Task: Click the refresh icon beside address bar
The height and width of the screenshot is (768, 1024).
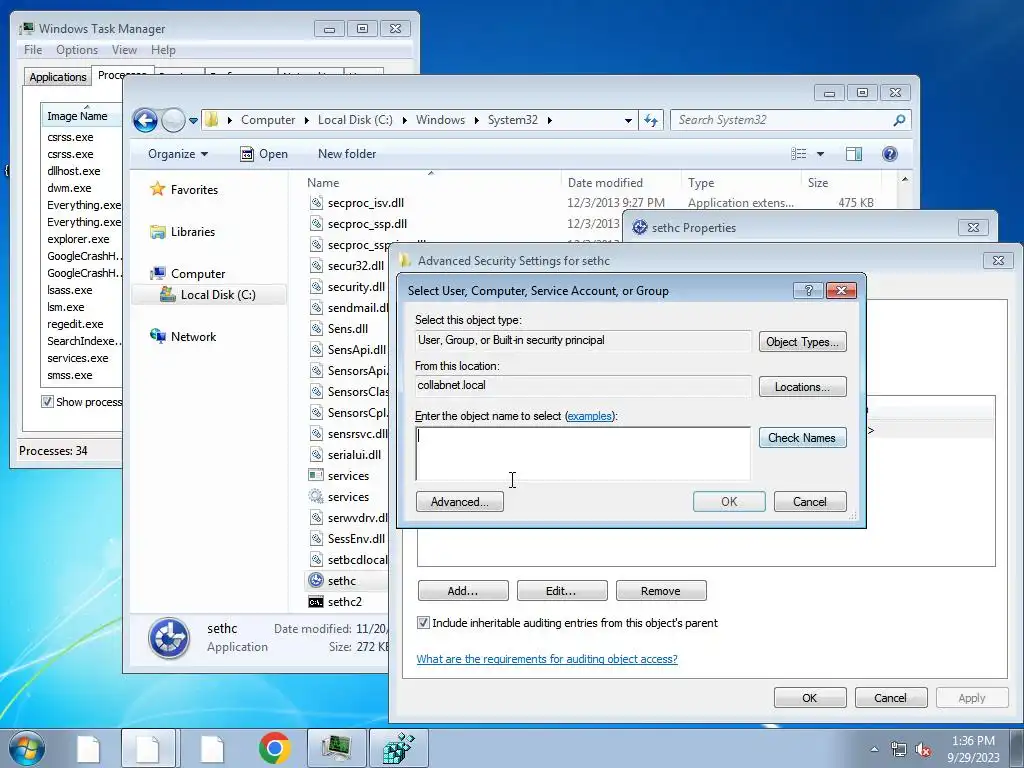Action: click(651, 120)
